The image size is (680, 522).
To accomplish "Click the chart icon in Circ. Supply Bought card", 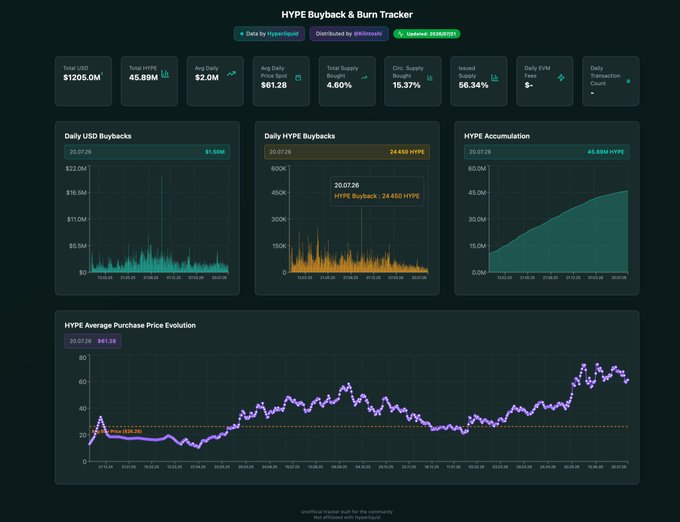I will click(430, 78).
